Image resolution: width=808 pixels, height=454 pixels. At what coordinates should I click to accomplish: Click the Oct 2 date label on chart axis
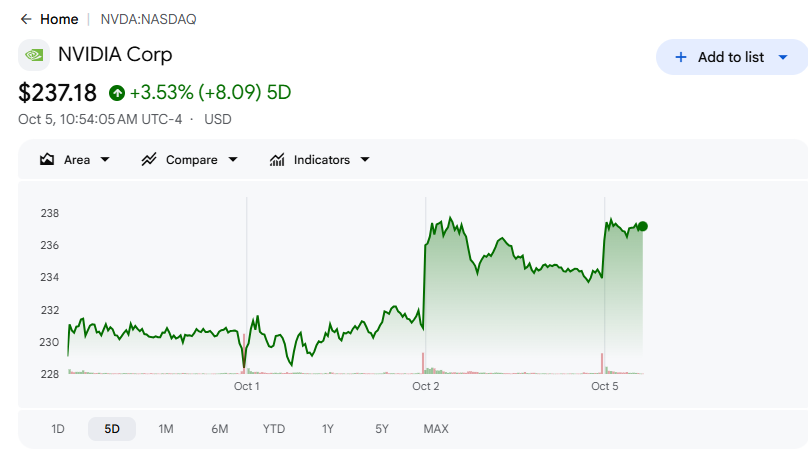tap(426, 386)
